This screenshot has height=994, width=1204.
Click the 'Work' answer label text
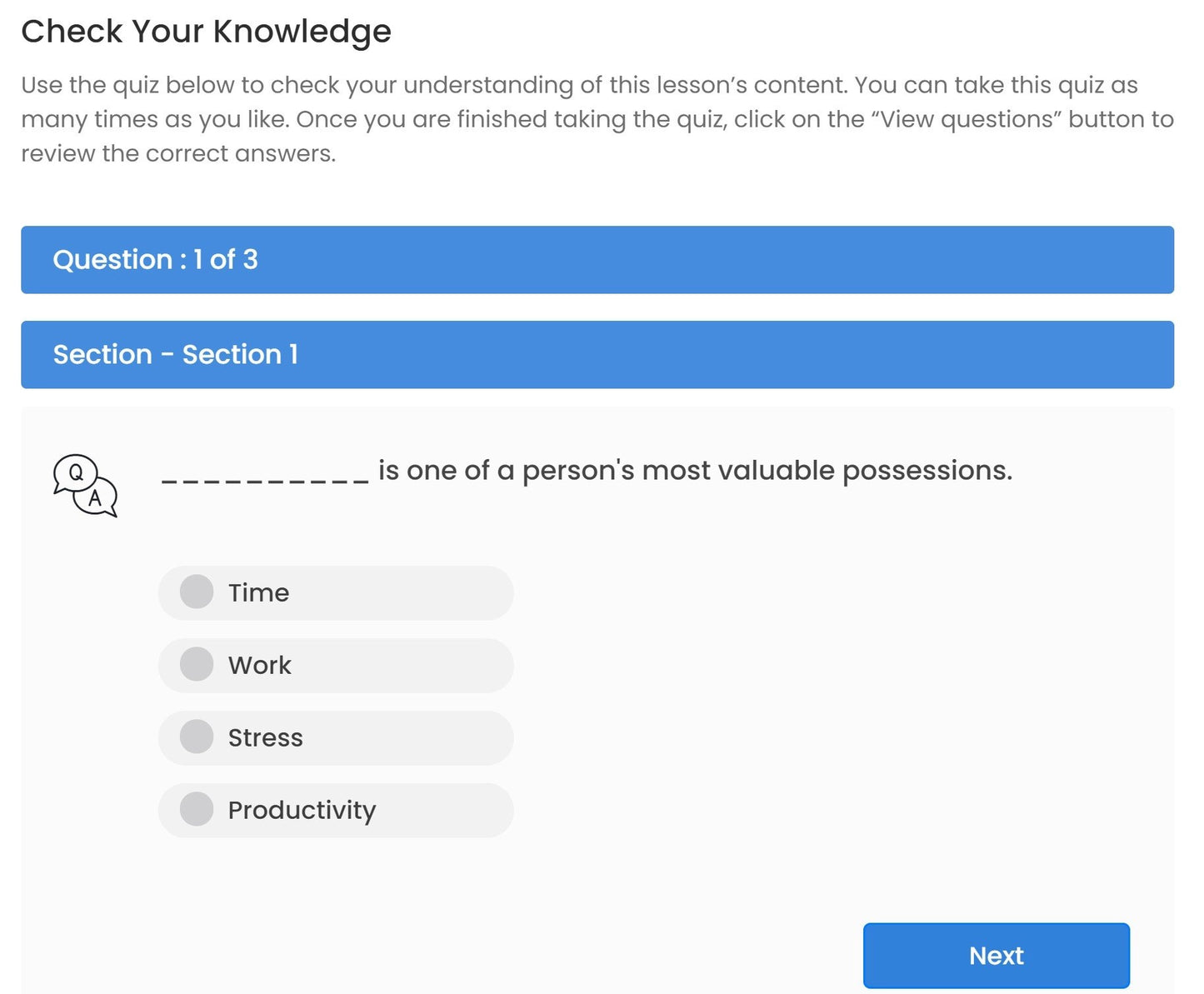coord(259,665)
